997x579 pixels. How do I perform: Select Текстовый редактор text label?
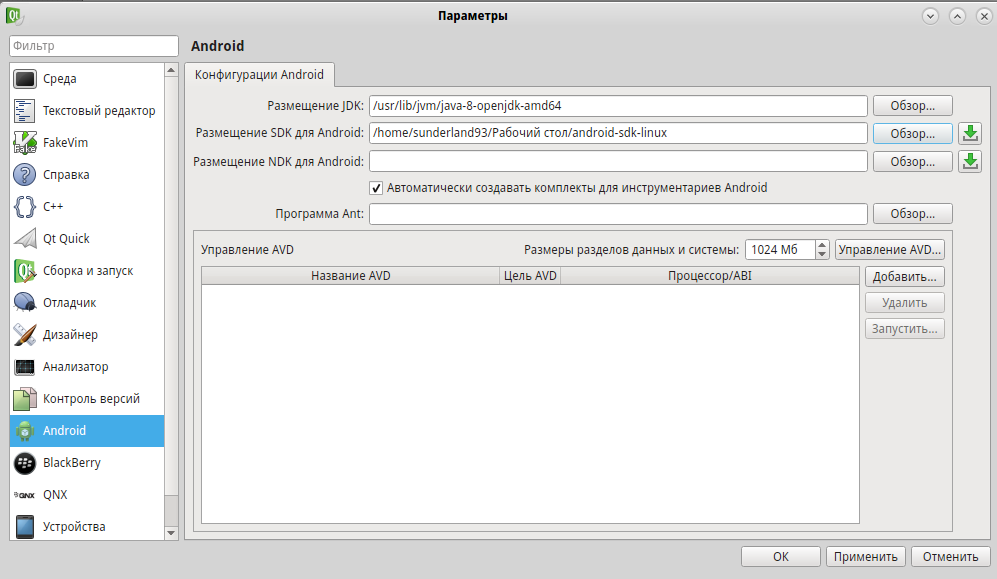[x=99, y=111]
